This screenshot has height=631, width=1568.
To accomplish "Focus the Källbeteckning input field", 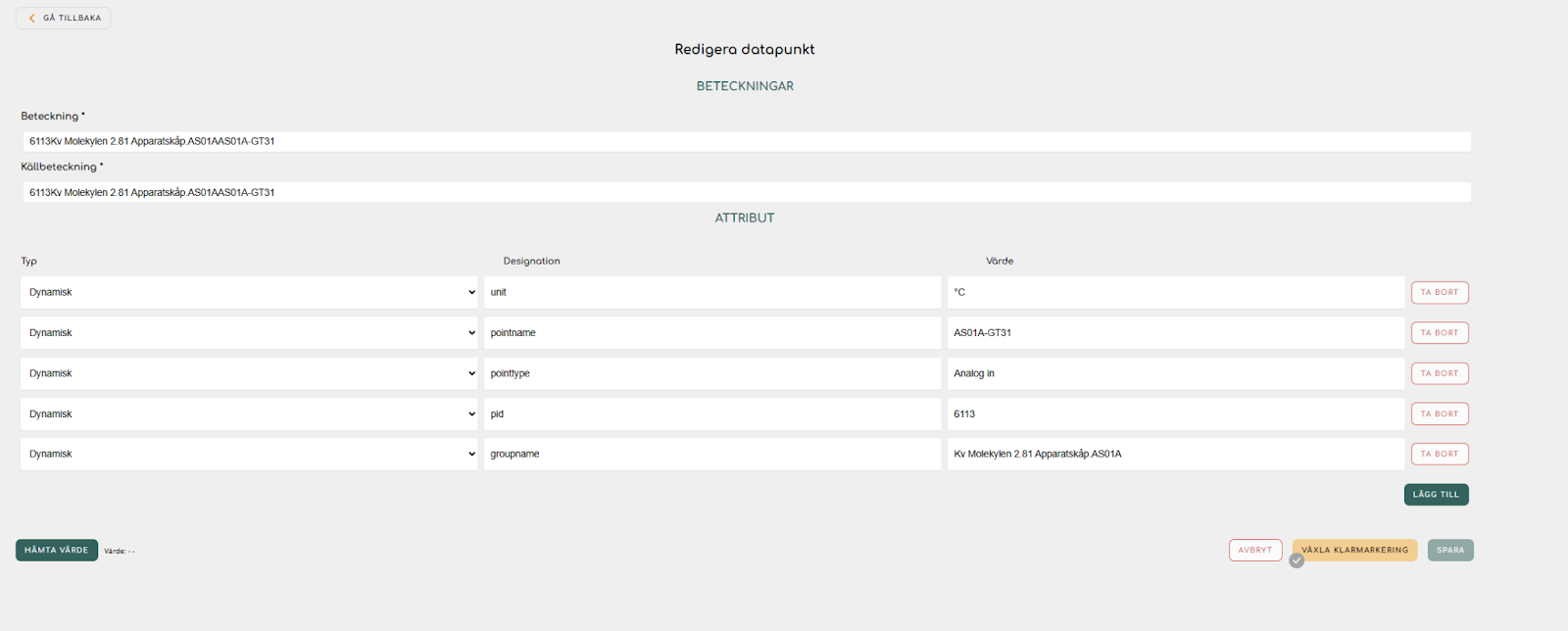I will [746, 192].
